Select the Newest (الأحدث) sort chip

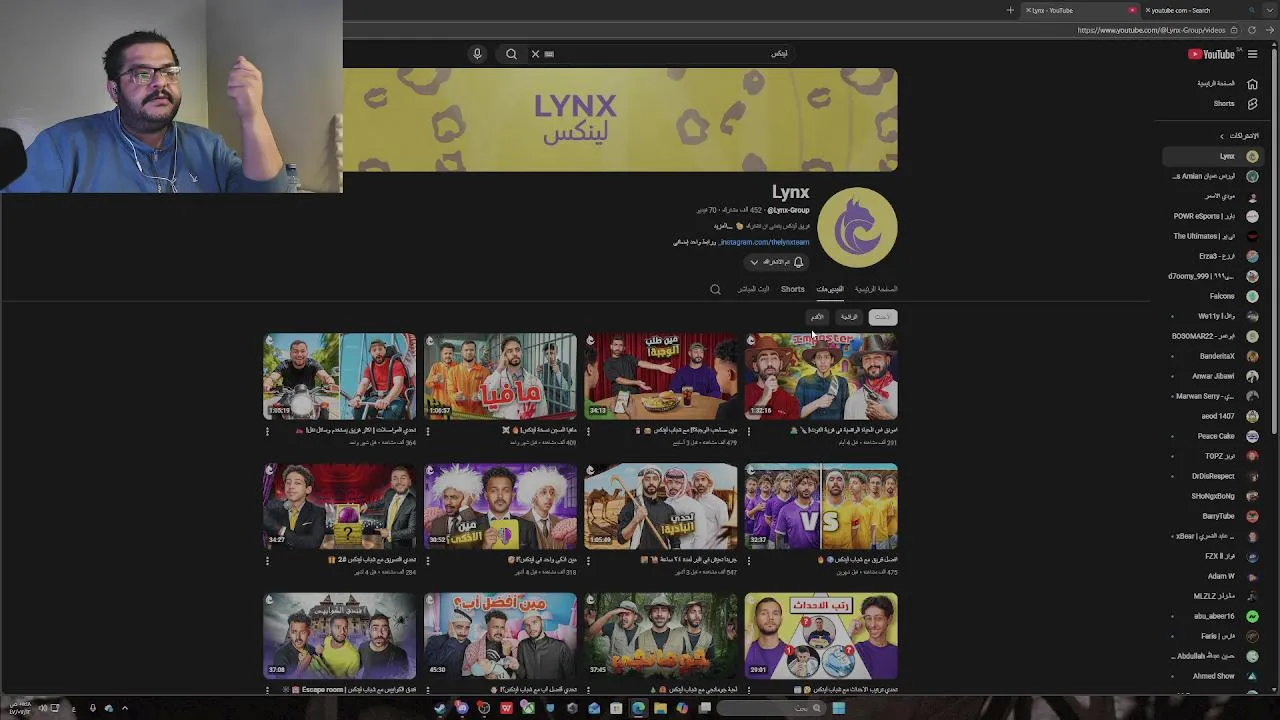882,317
